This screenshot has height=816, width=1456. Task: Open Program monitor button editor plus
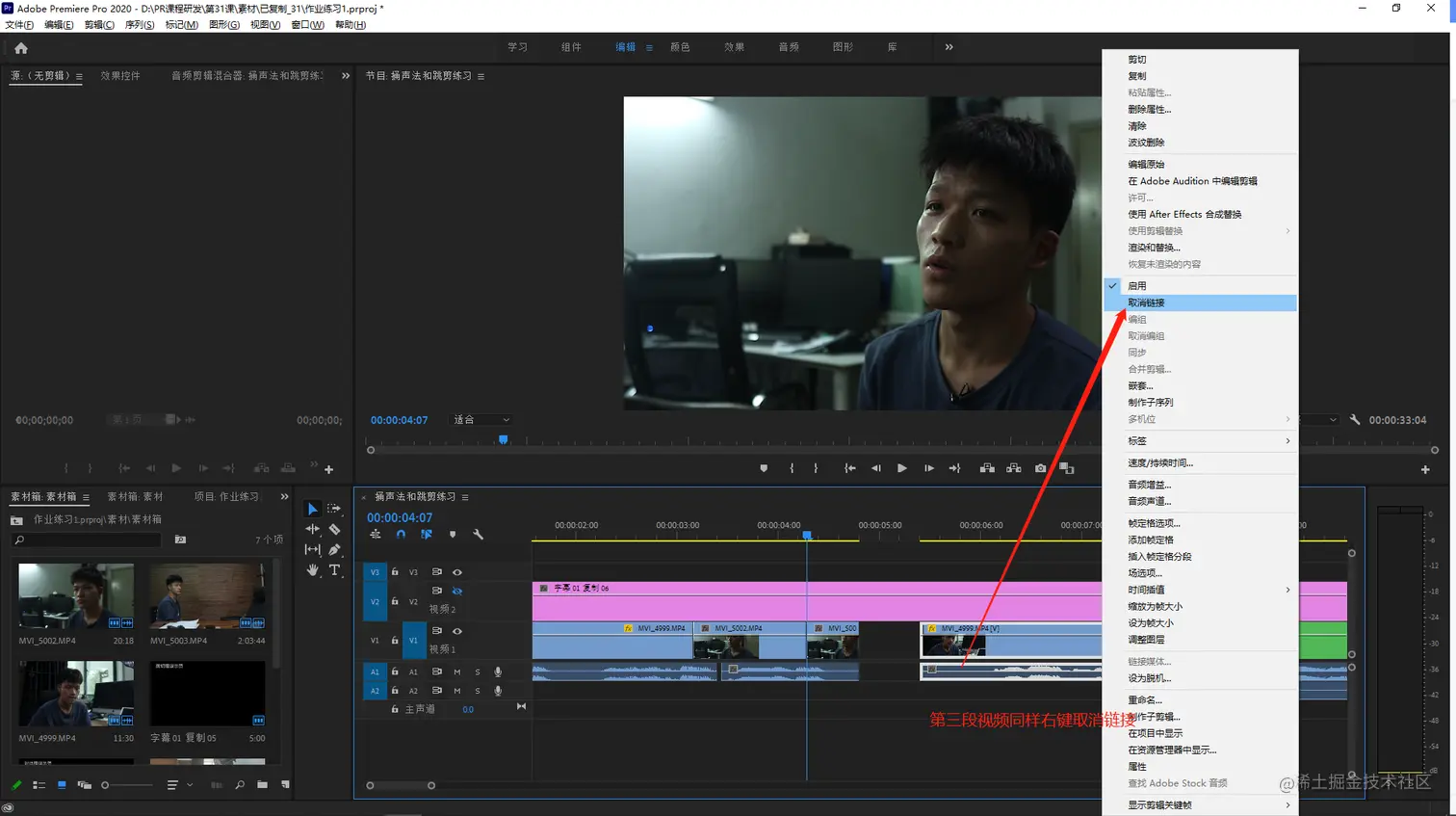point(1425,469)
